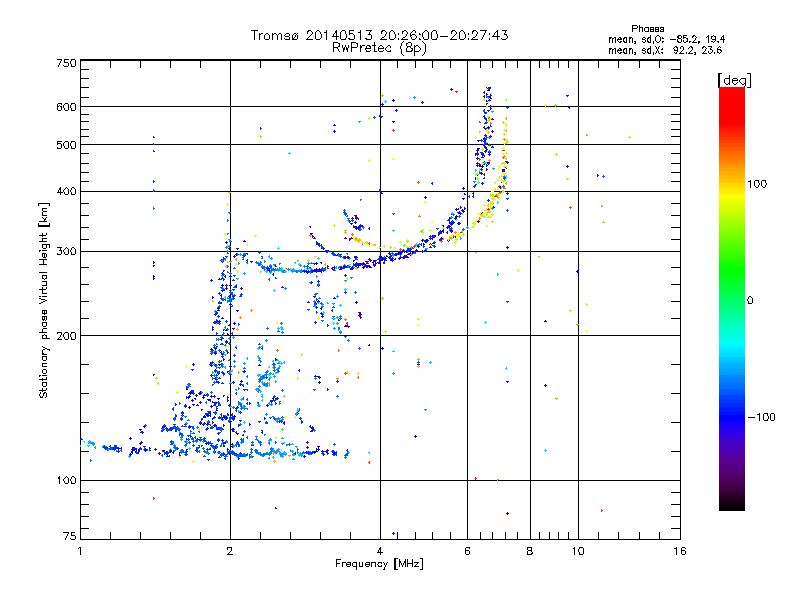Click the phase colorbar gradient

732,298
